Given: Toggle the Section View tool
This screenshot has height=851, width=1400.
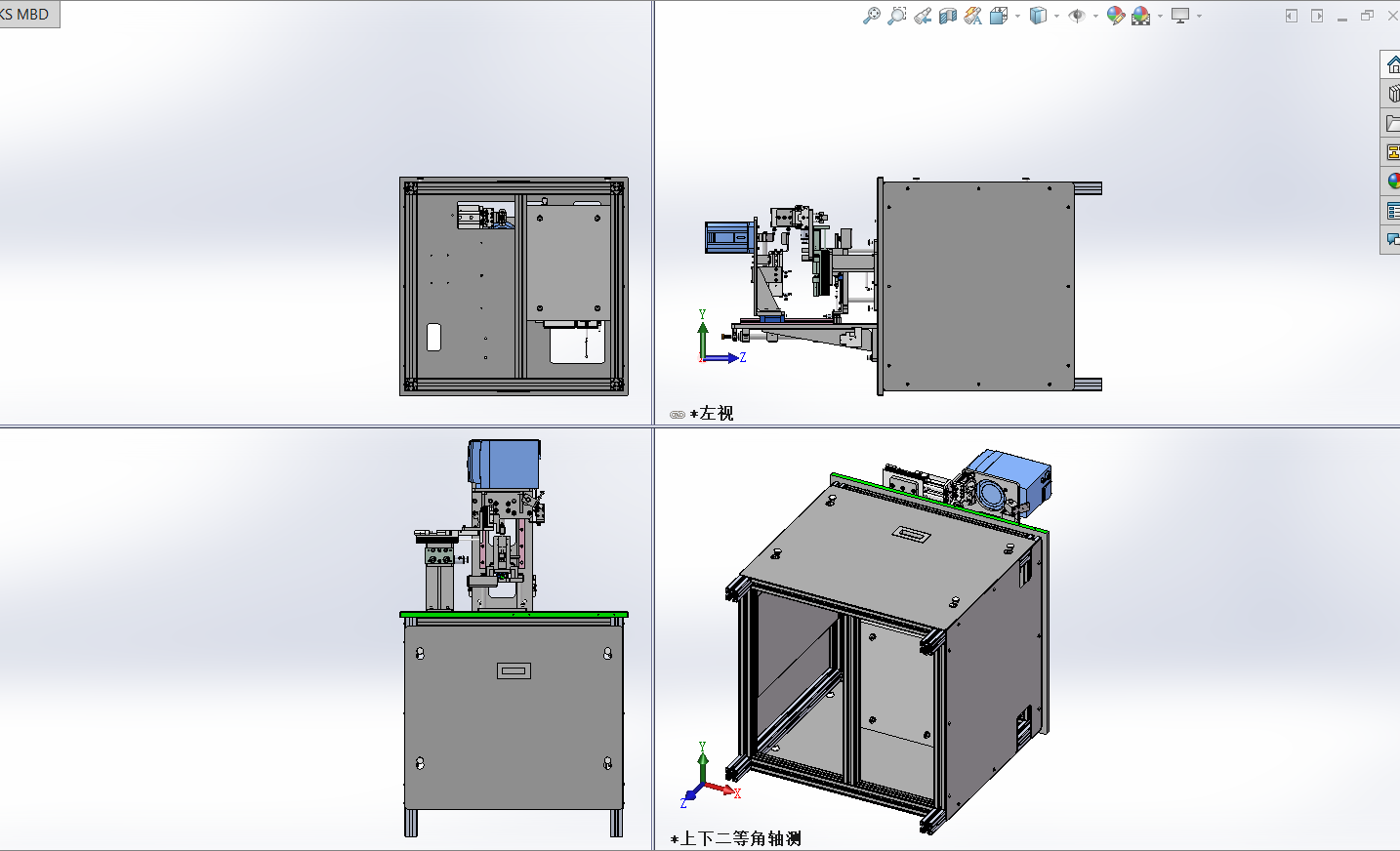Looking at the screenshot, I should [x=948, y=16].
